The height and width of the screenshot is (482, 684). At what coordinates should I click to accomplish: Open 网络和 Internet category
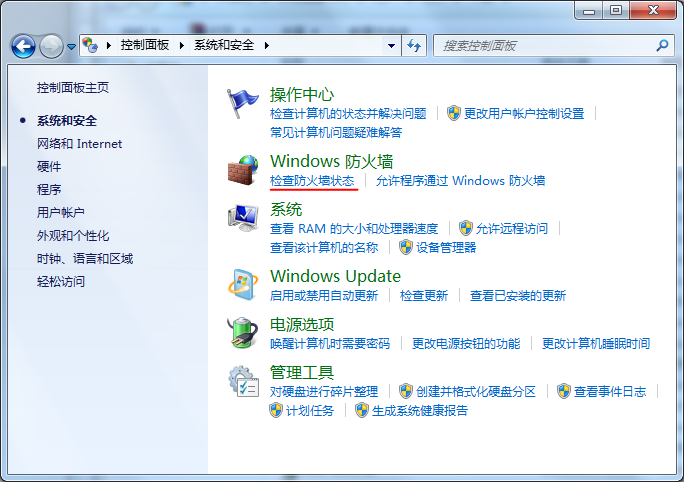79,144
